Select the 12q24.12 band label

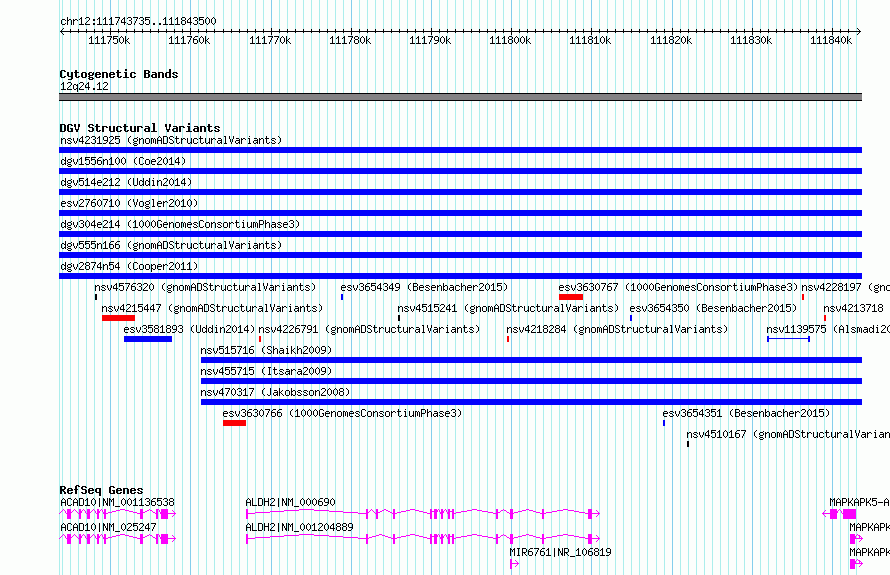click(84, 86)
